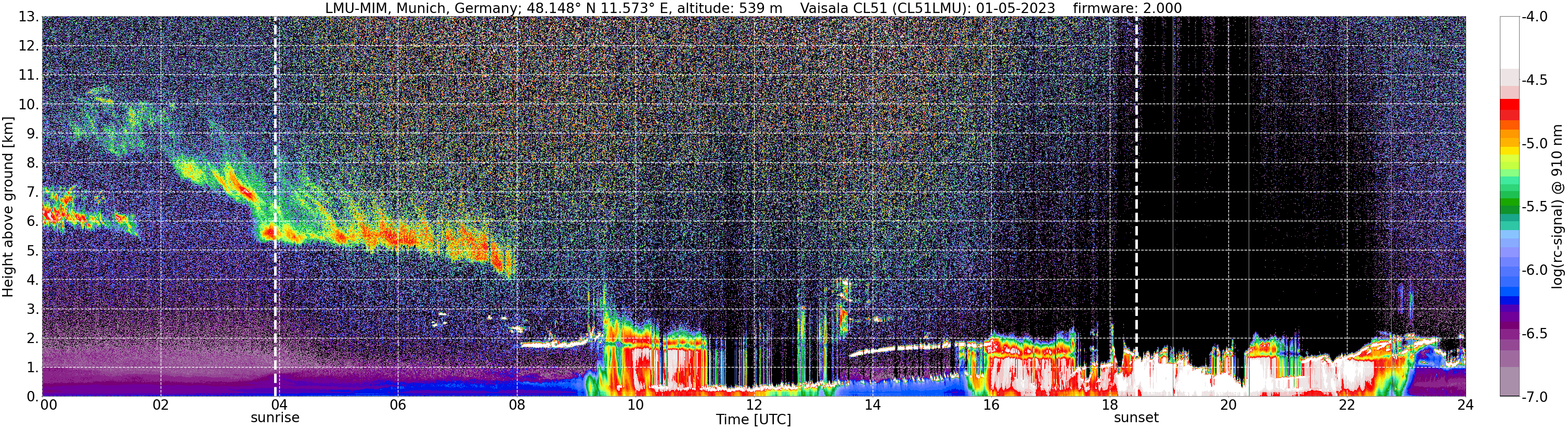Click the '-6.5' colorbar tick label
The image size is (1568, 430).
pos(1535,334)
